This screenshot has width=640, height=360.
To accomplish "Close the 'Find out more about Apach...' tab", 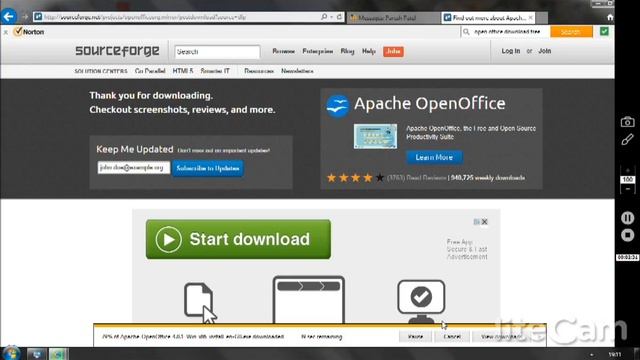I will point(531,18).
